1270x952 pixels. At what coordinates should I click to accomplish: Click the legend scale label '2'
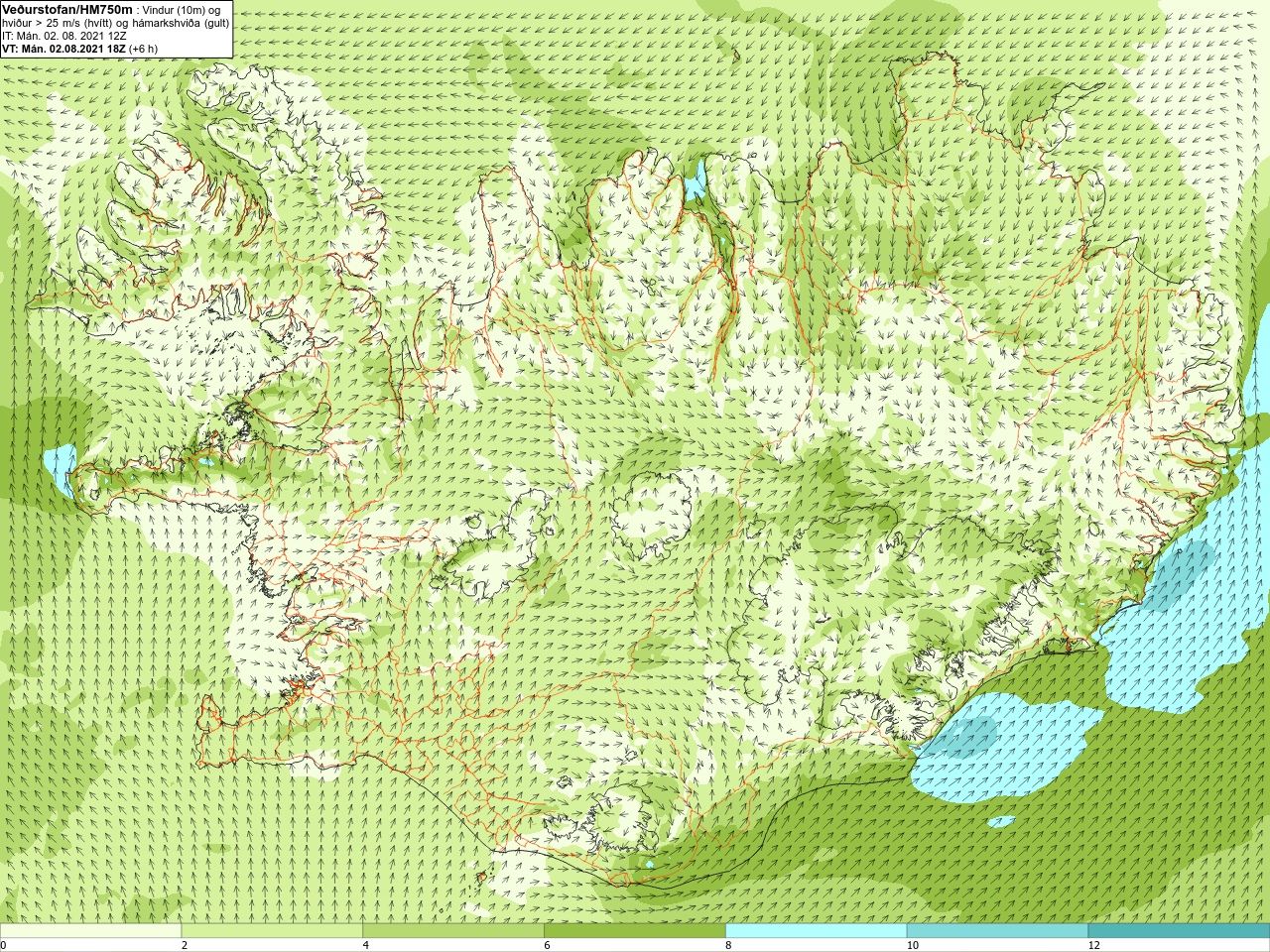pos(185,945)
